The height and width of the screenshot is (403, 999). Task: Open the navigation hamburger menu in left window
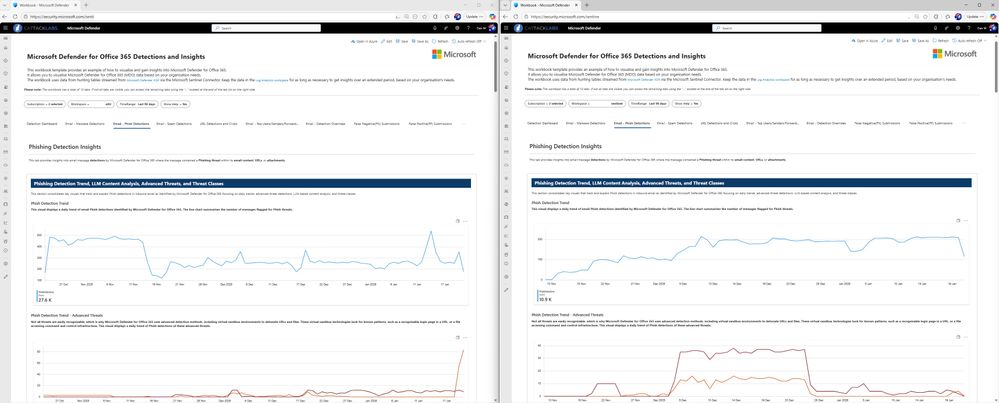tap(4, 28)
